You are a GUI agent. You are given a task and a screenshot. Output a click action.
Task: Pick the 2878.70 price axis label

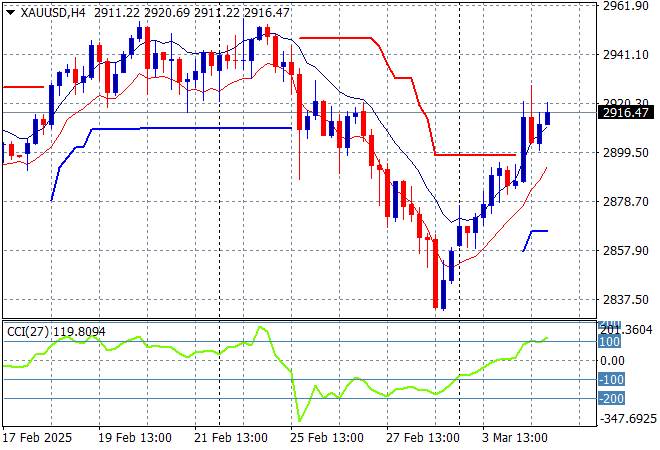point(627,202)
